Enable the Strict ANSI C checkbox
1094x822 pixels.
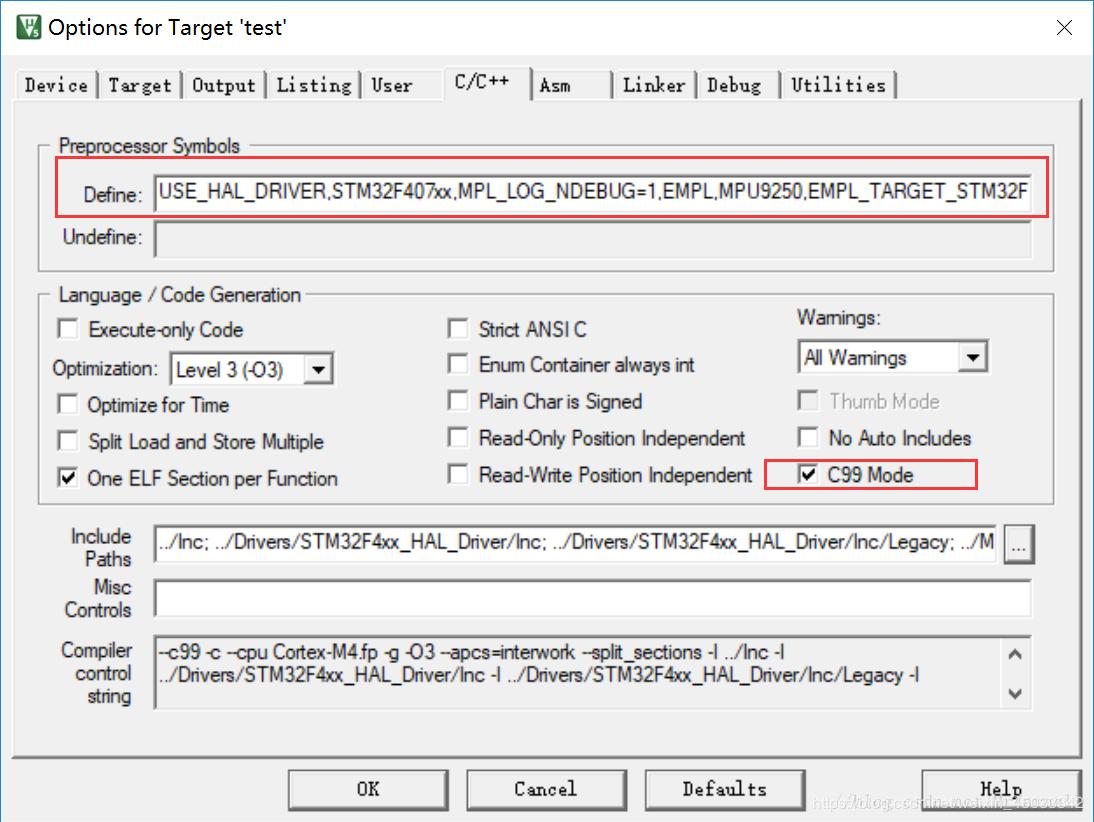(x=458, y=329)
